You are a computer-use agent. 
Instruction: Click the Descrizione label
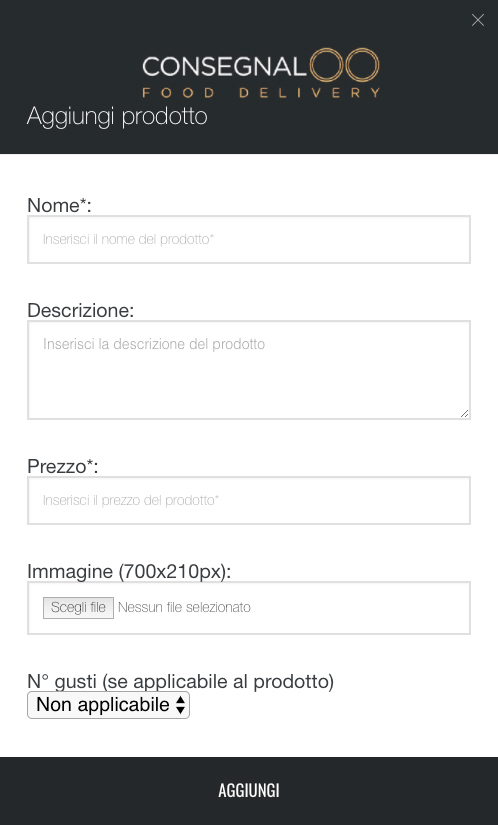tap(80, 310)
